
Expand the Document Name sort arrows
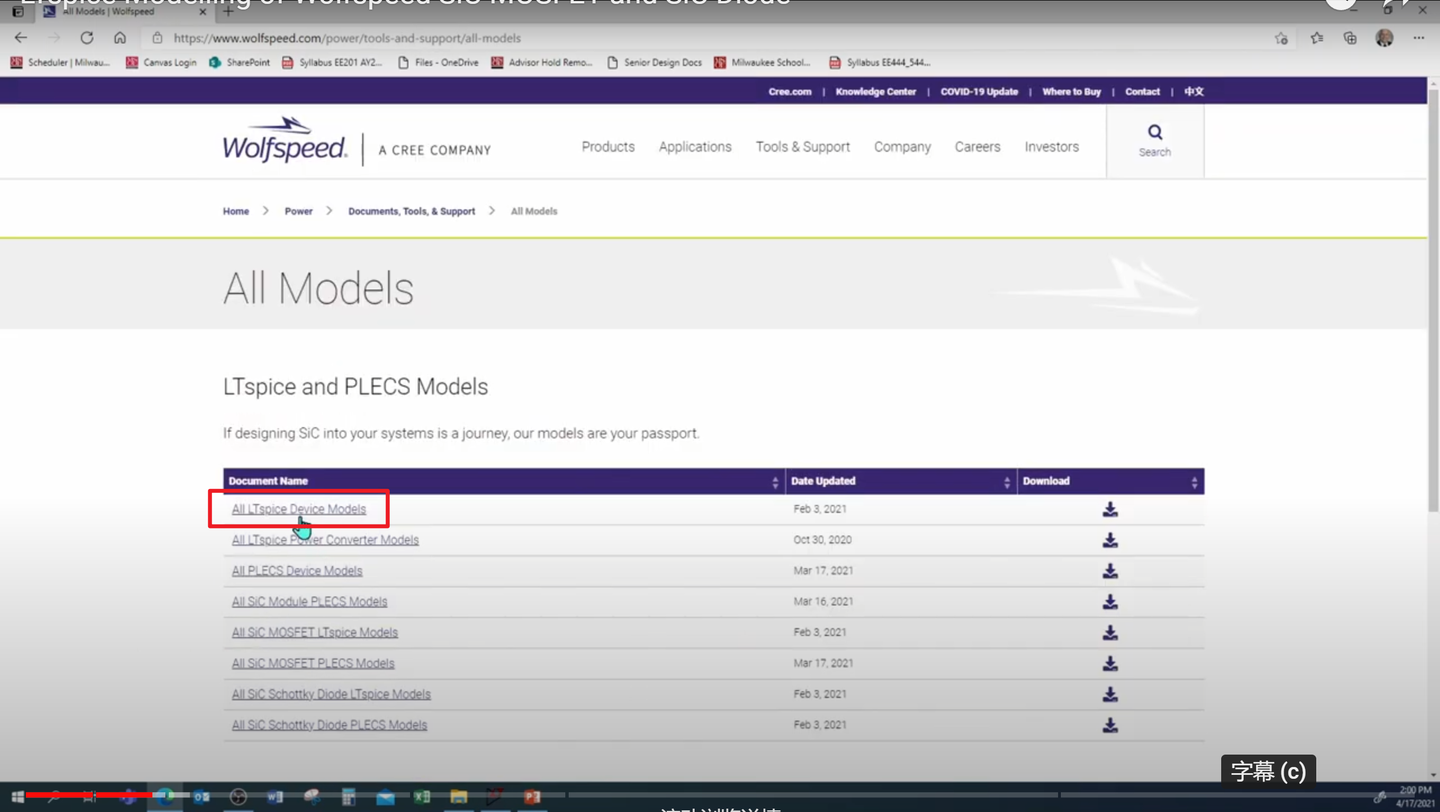(774, 481)
